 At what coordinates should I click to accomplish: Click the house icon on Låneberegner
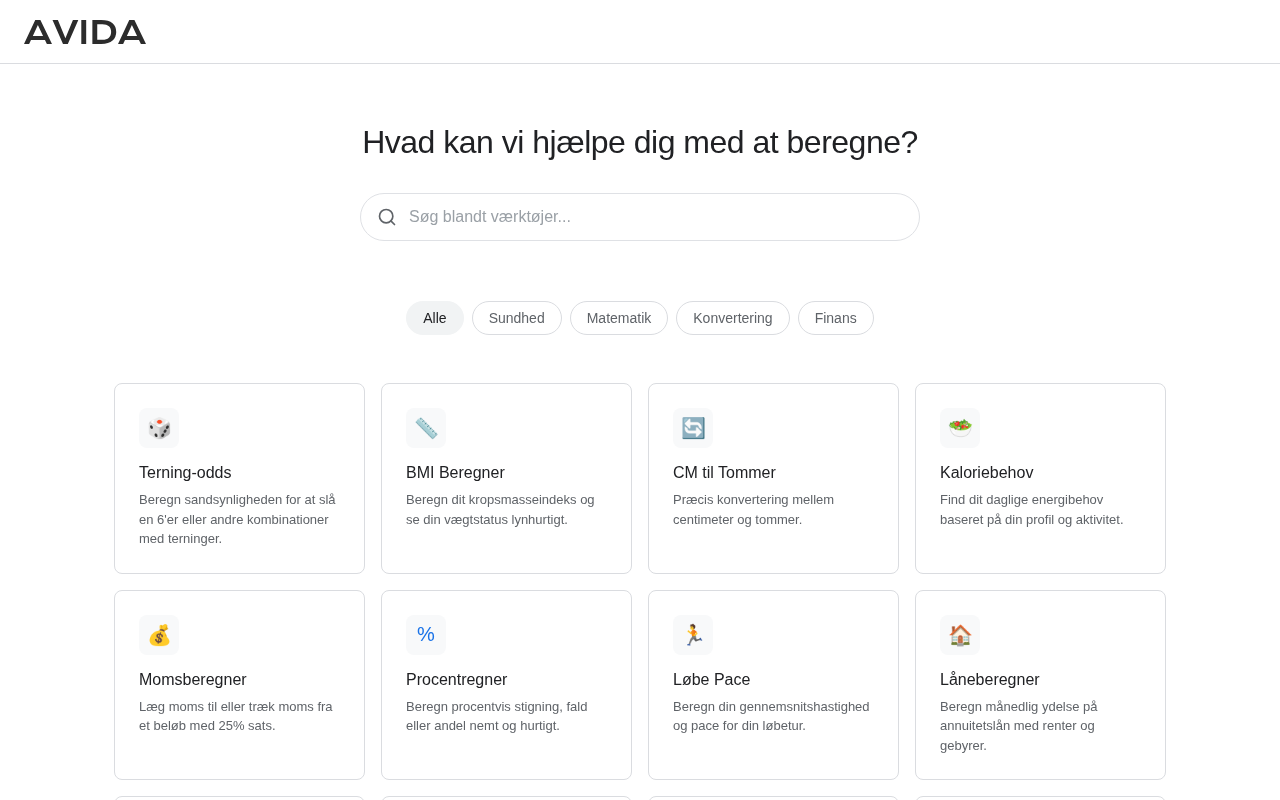click(960, 635)
